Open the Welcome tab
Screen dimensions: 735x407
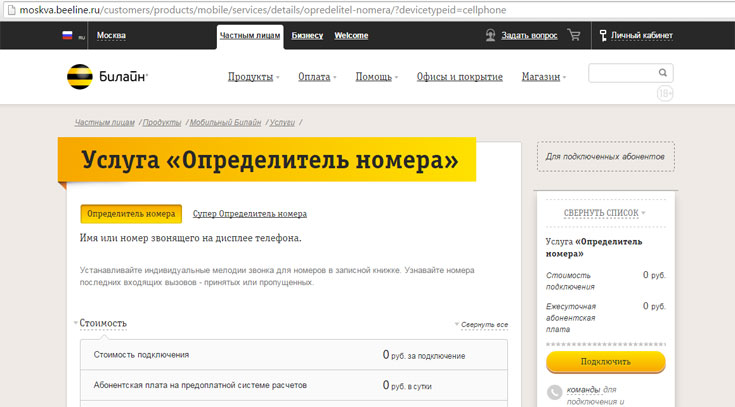coord(351,36)
